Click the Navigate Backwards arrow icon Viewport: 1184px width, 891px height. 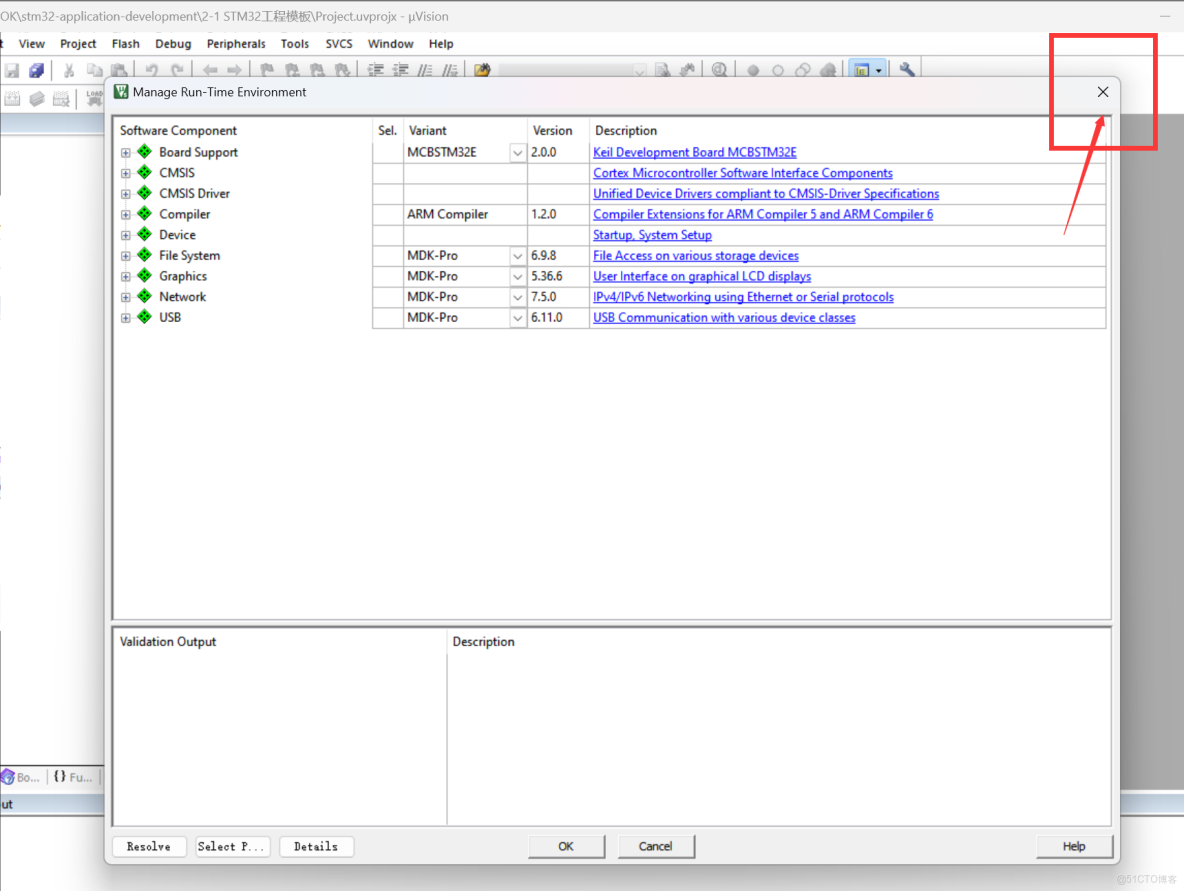210,70
